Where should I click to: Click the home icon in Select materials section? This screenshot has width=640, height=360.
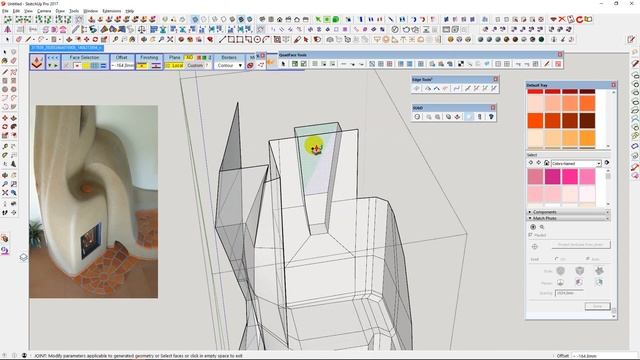point(546,163)
